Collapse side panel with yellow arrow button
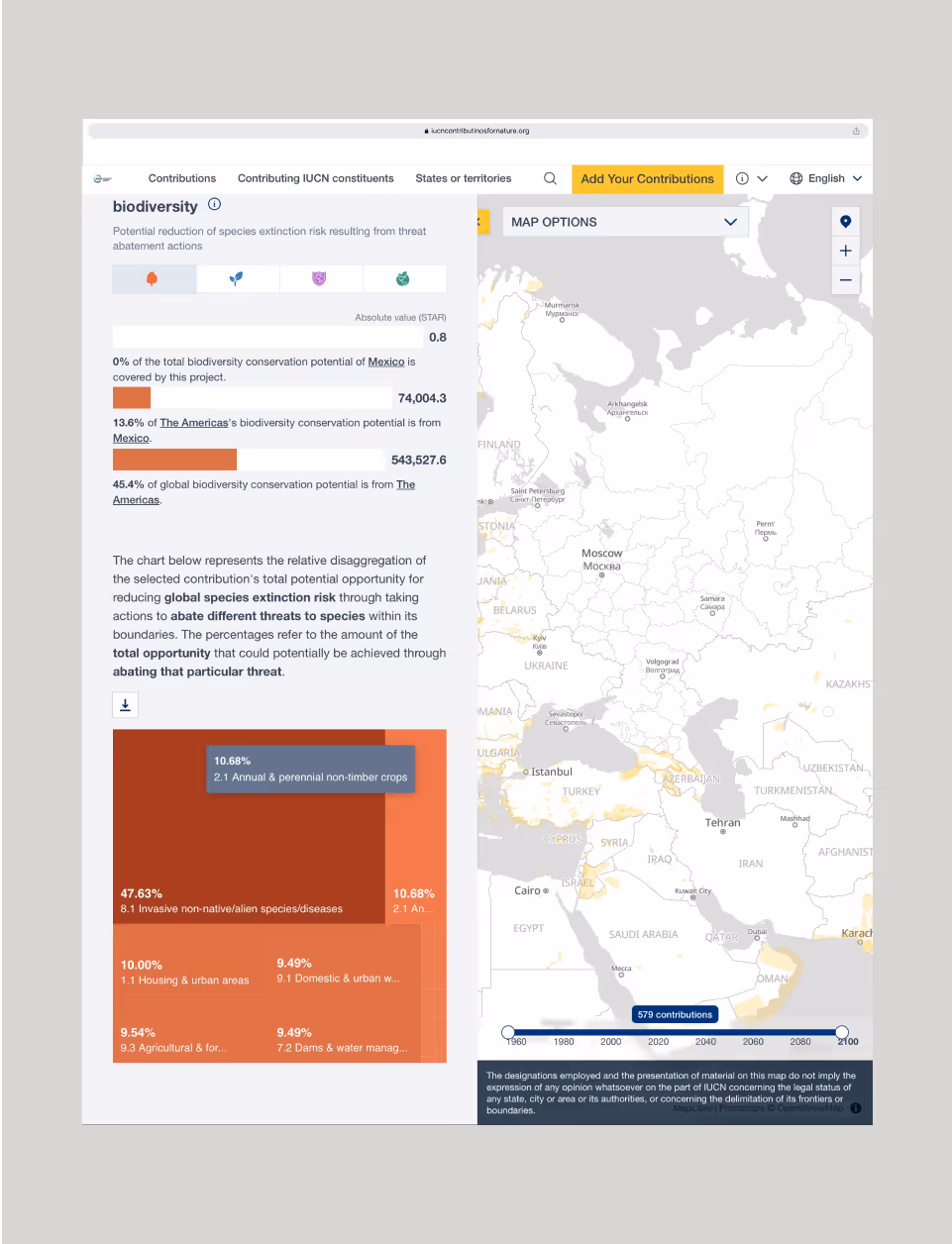952x1244 pixels. pos(481,222)
